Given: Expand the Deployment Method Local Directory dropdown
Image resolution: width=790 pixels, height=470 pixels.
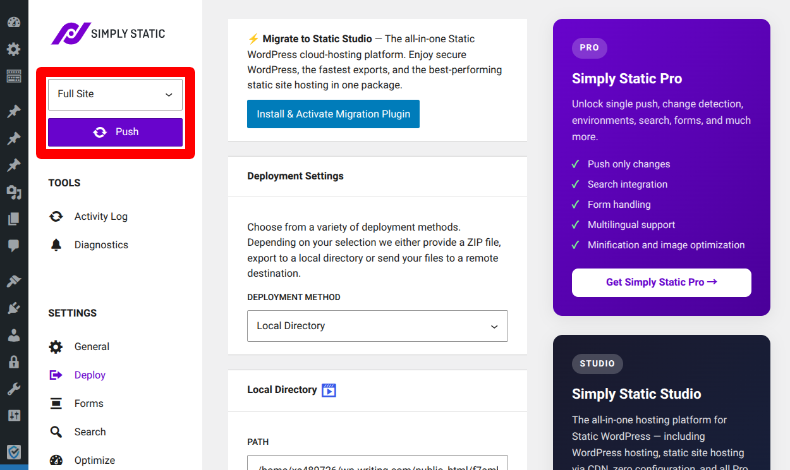Looking at the screenshot, I should tap(377, 326).
